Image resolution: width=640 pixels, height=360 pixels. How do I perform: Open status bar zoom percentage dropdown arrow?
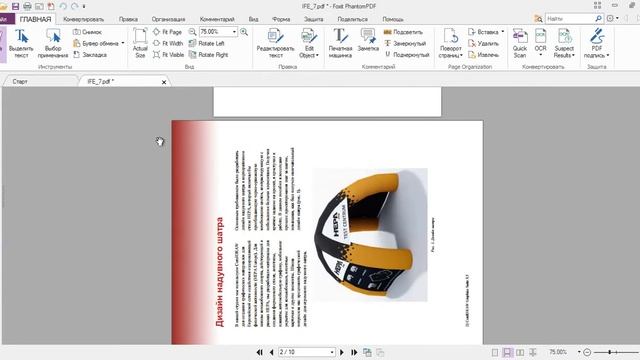(x=579, y=352)
